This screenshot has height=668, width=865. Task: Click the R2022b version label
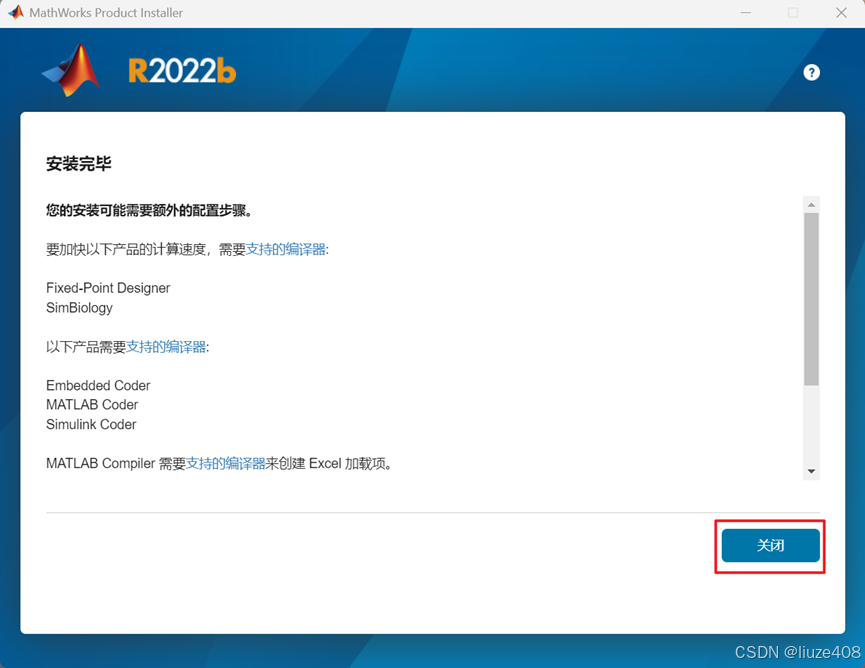181,72
